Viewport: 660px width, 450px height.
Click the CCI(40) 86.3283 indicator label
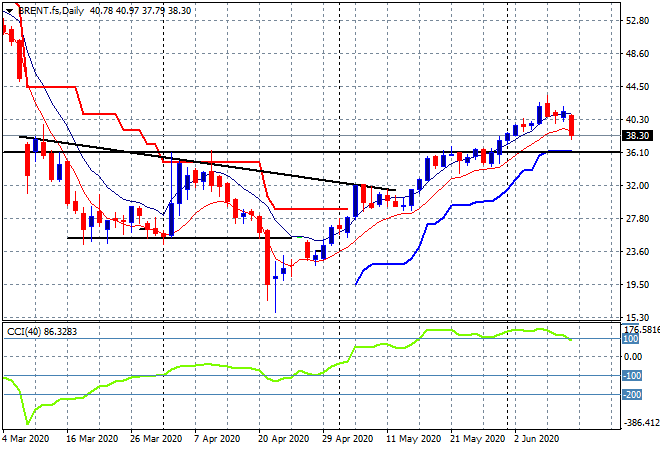coord(42,332)
